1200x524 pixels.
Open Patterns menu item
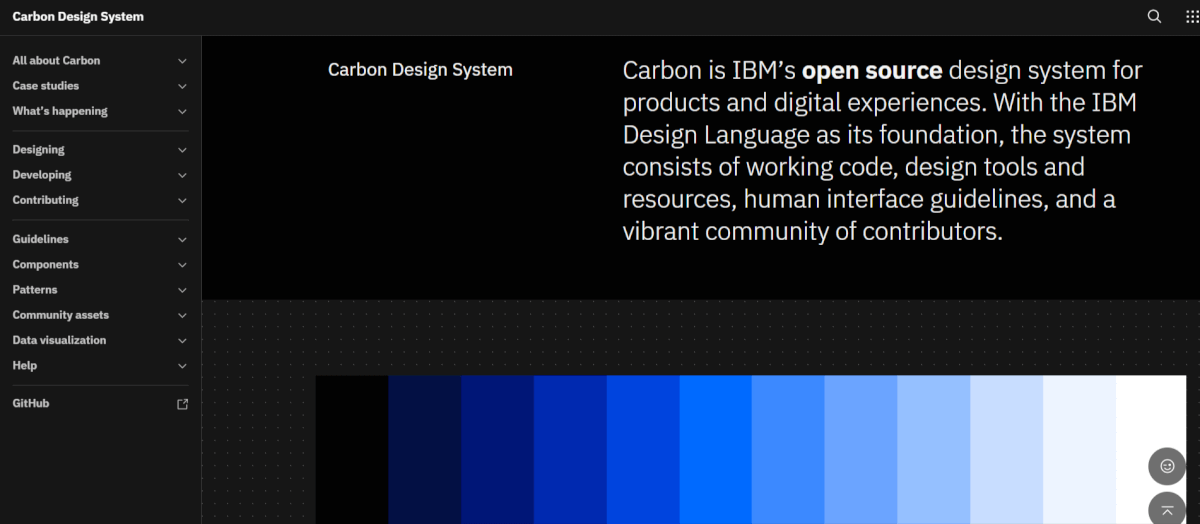click(100, 290)
